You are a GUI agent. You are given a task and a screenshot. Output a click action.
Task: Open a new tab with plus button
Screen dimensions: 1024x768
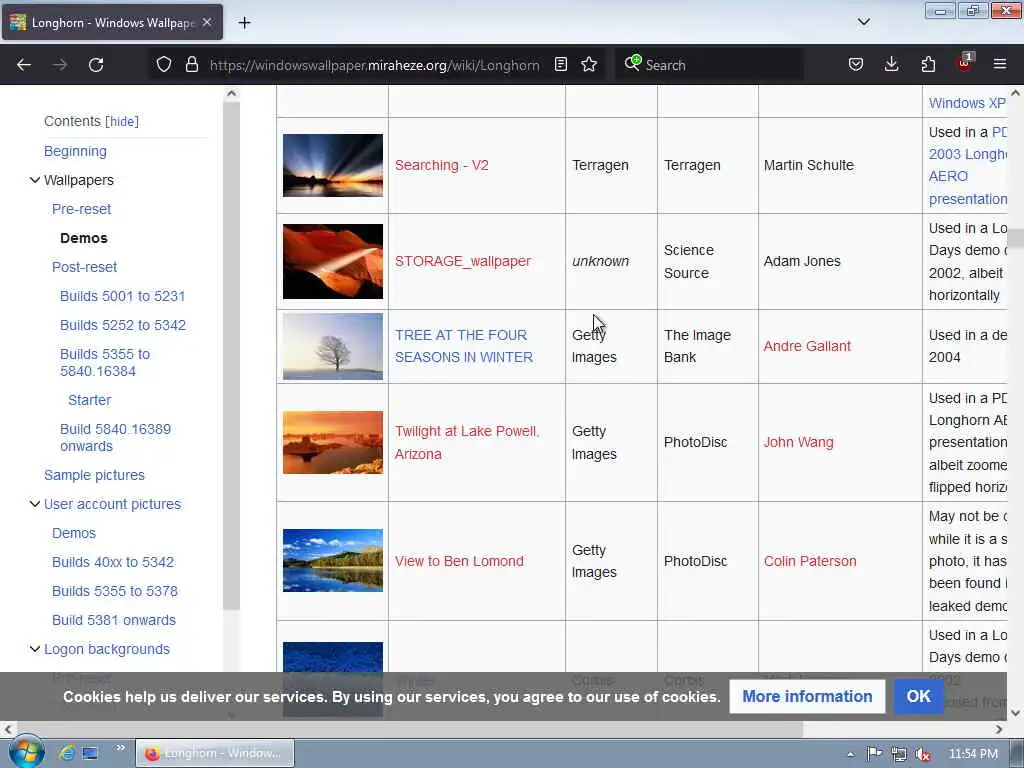click(244, 23)
